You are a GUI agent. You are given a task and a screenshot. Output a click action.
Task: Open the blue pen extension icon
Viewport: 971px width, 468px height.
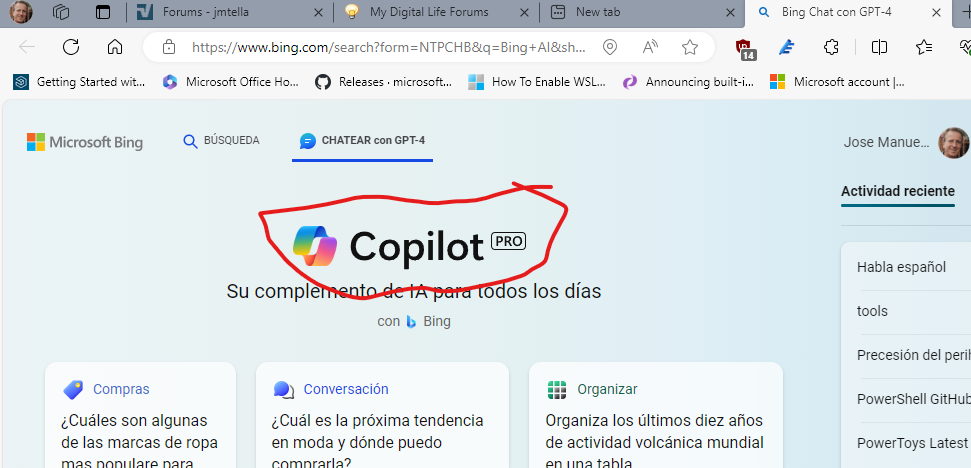click(x=786, y=47)
